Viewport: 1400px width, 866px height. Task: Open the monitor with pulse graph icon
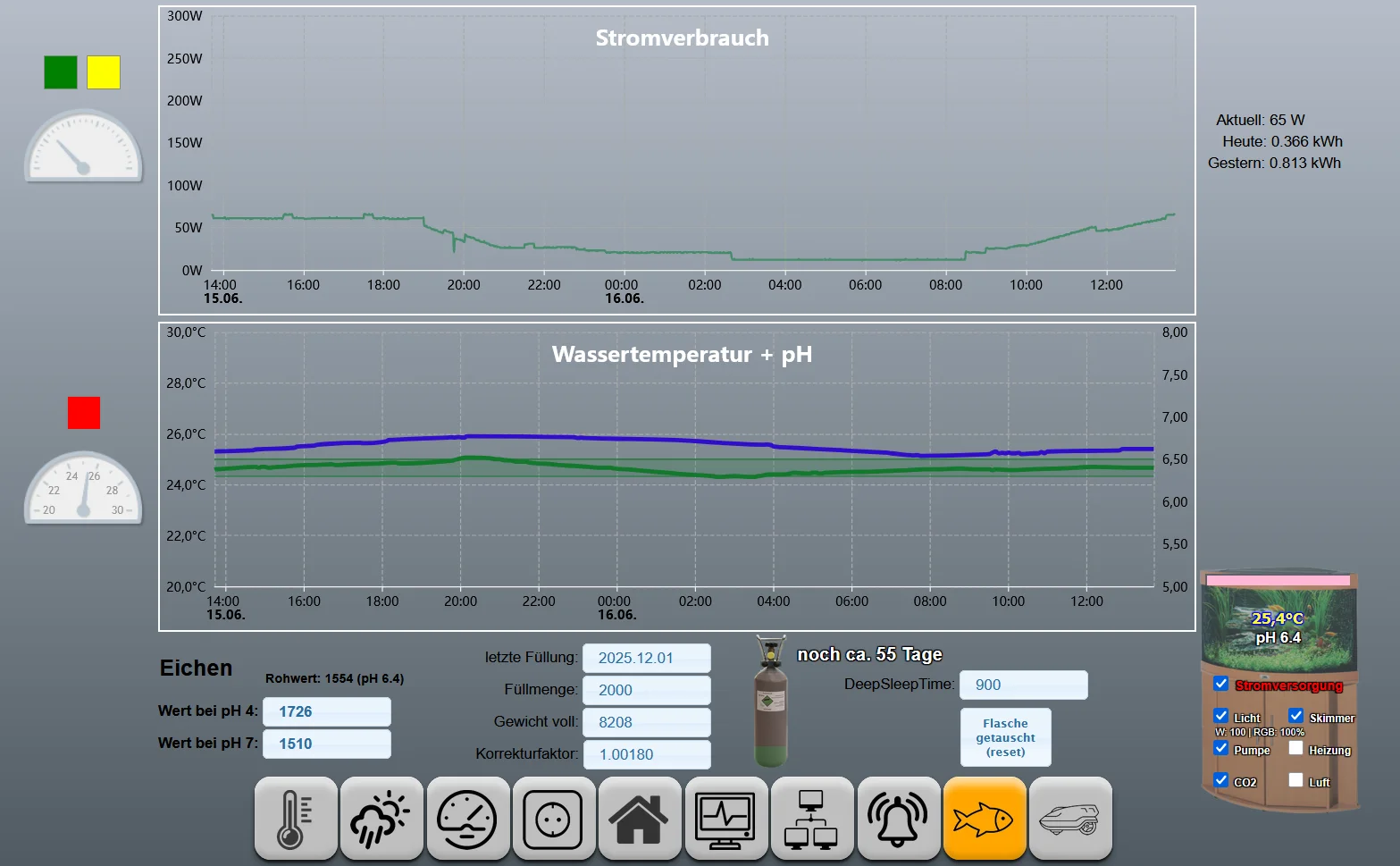726,818
